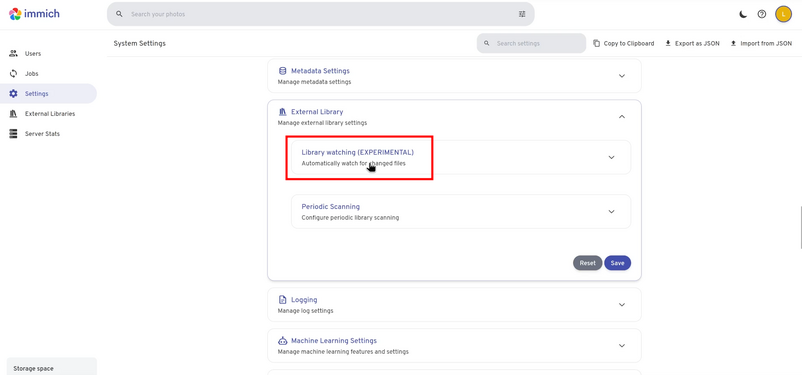Click the External Library title
This screenshot has height=375, width=802.
point(317,112)
